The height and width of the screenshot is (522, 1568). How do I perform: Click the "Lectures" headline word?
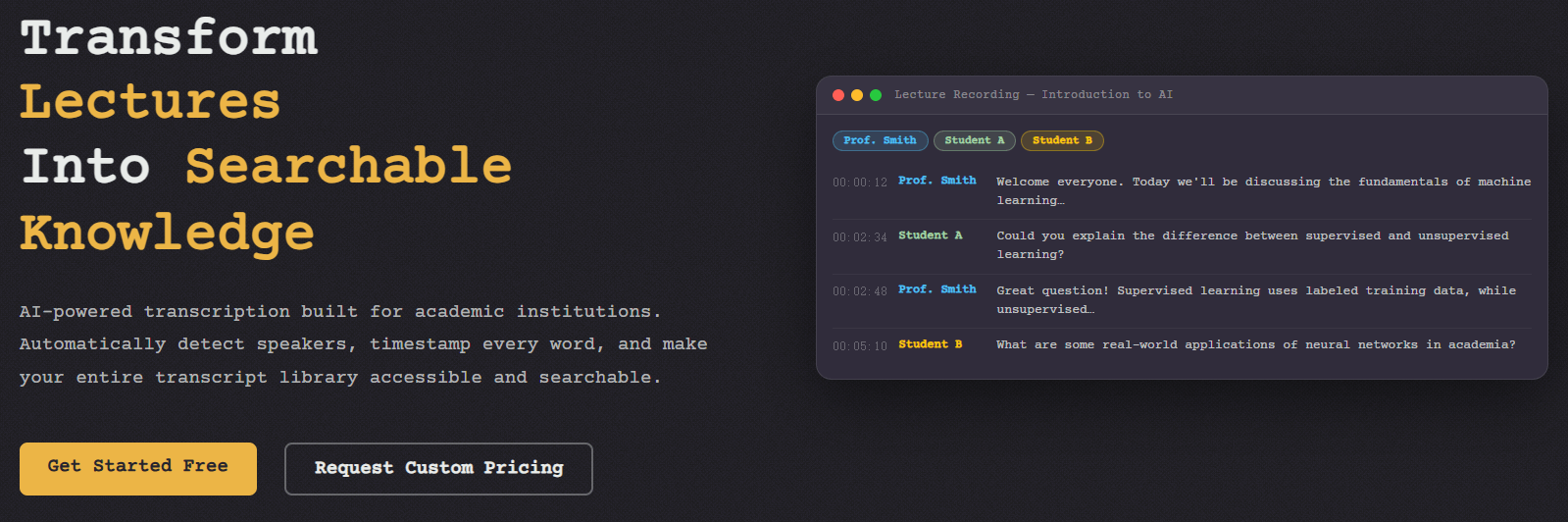150,102
